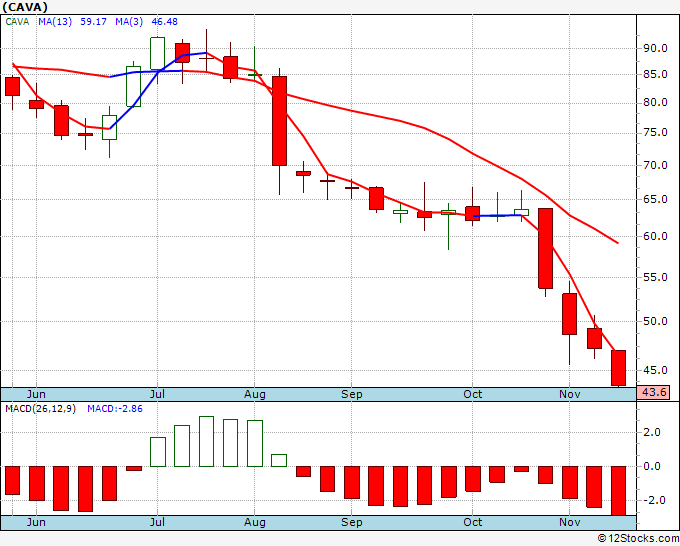Click Oct on the MACD panel axis
680x546 pixels.
coord(472,522)
